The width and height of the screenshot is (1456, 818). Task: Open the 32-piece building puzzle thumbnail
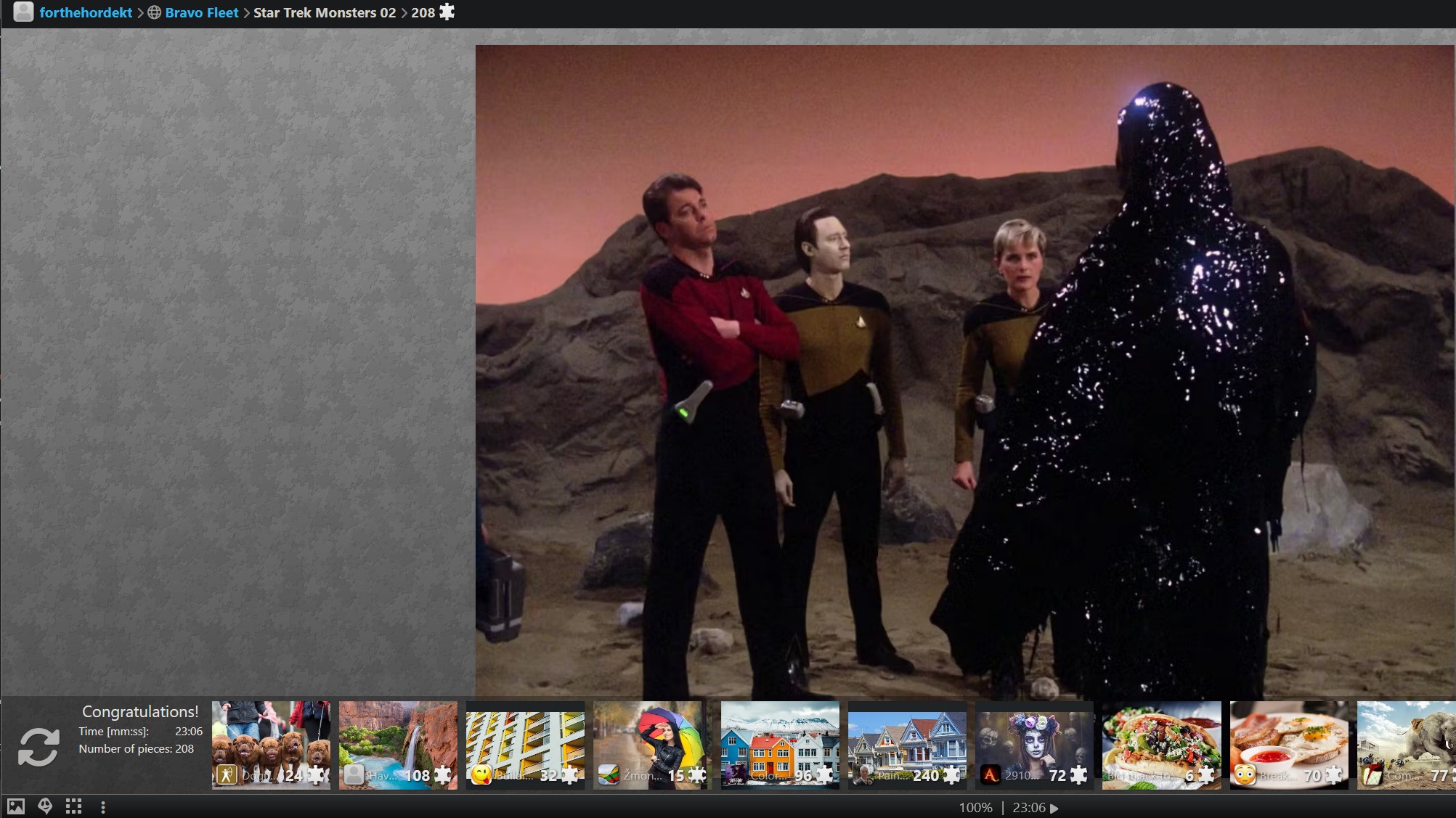coord(525,745)
